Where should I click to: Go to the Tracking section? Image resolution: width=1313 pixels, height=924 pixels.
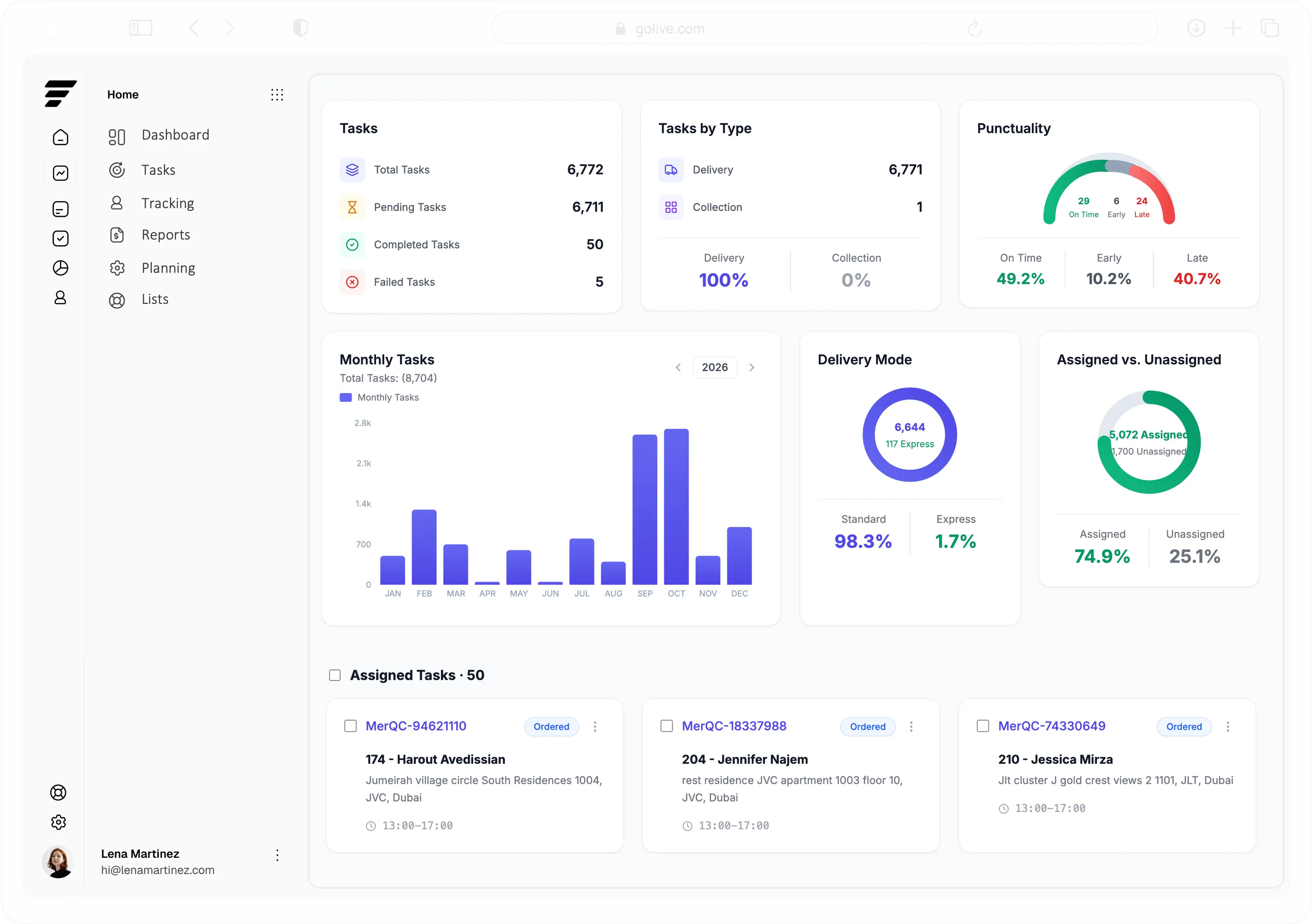coord(168,202)
